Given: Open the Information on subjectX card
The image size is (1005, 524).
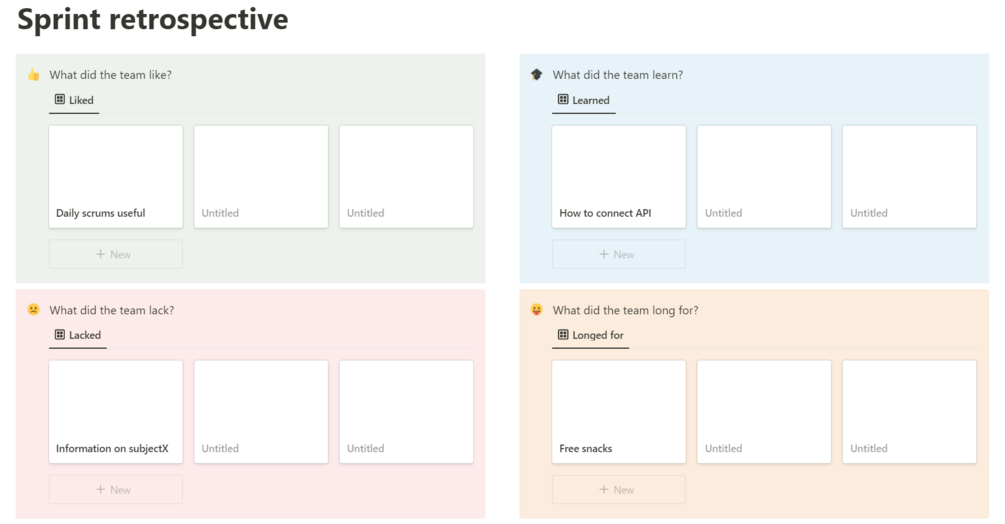Looking at the screenshot, I should [116, 412].
